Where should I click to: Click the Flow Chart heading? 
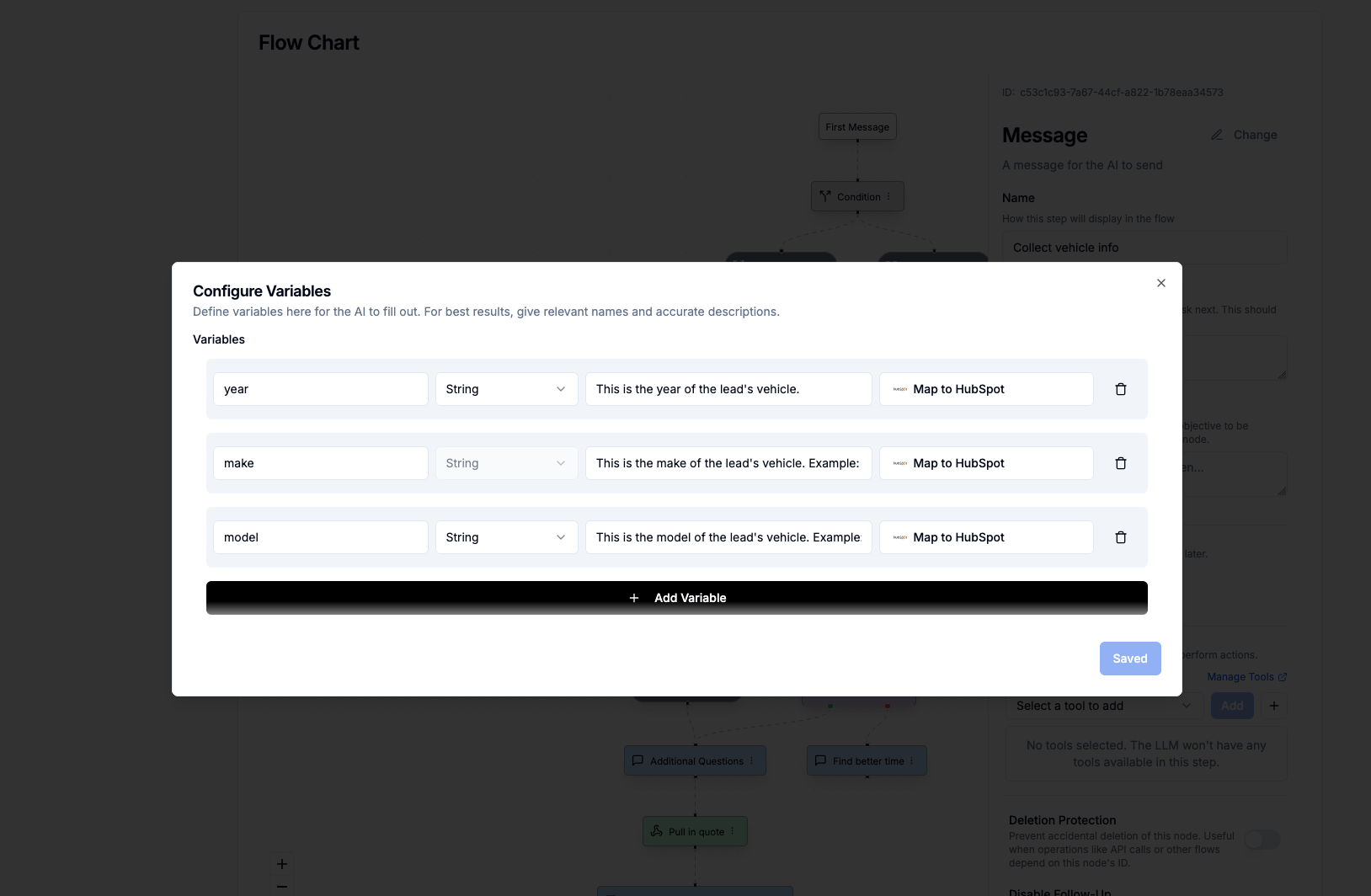tap(309, 43)
